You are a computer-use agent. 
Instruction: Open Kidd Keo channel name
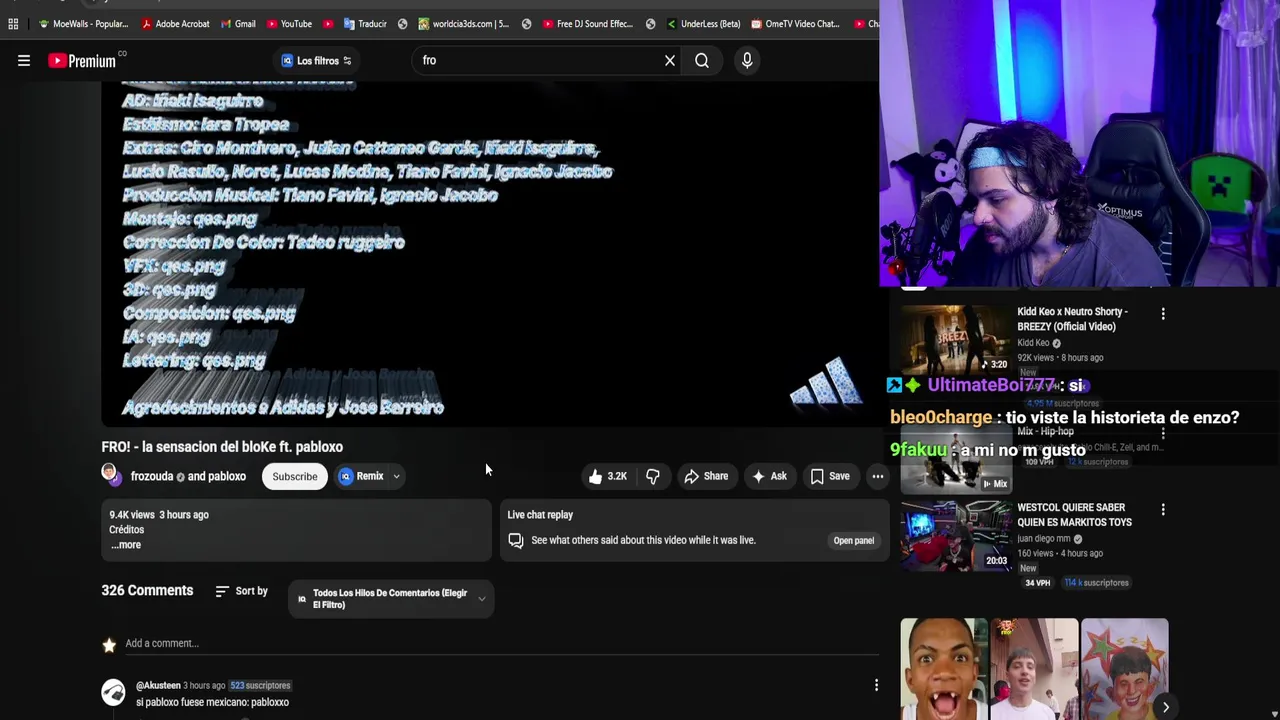1033,343
